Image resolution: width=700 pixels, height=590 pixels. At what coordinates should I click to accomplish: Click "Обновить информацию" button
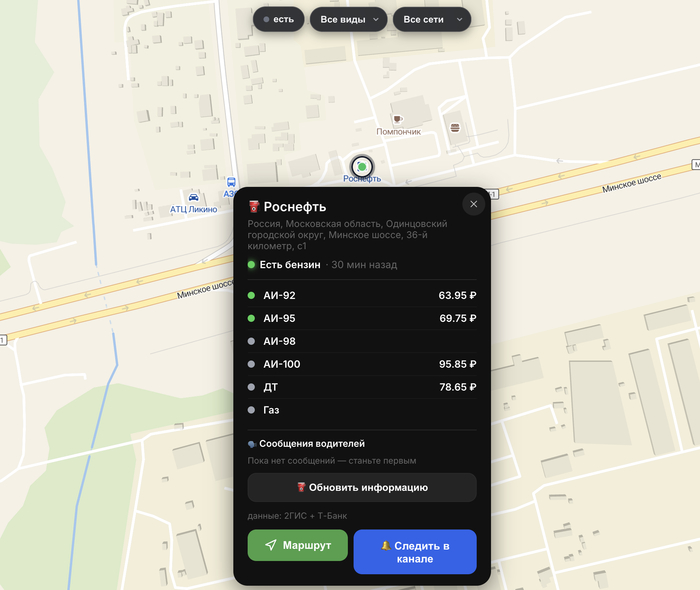(x=362, y=487)
